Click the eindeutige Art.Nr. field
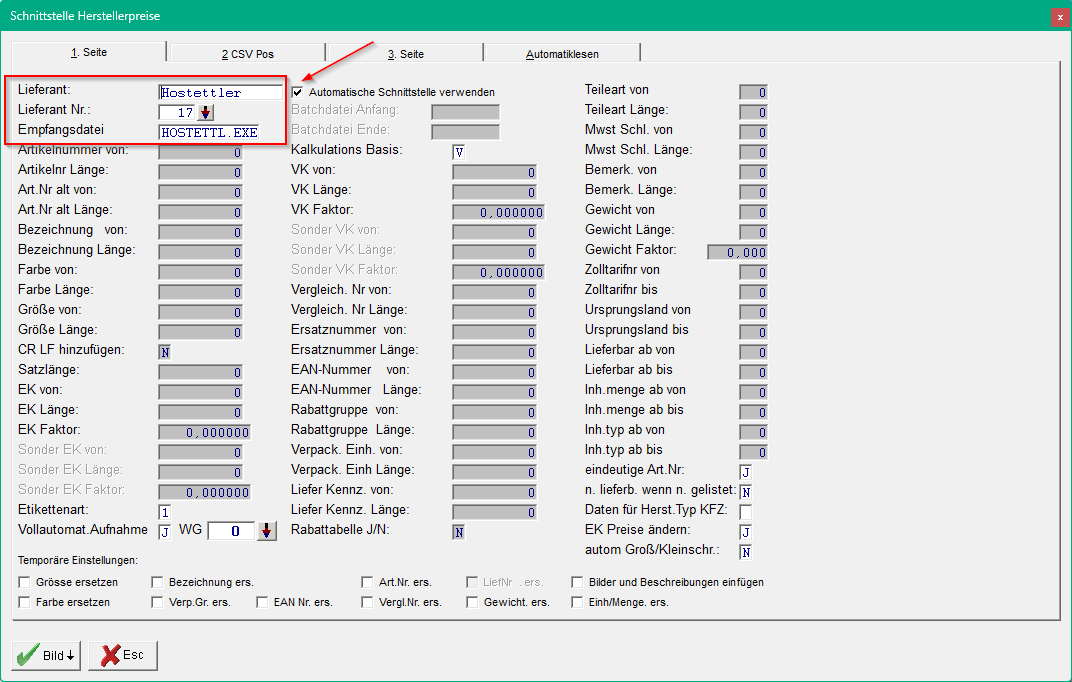This screenshot has width=1072, height=682. pyautogui.click(x=746, y=472)
